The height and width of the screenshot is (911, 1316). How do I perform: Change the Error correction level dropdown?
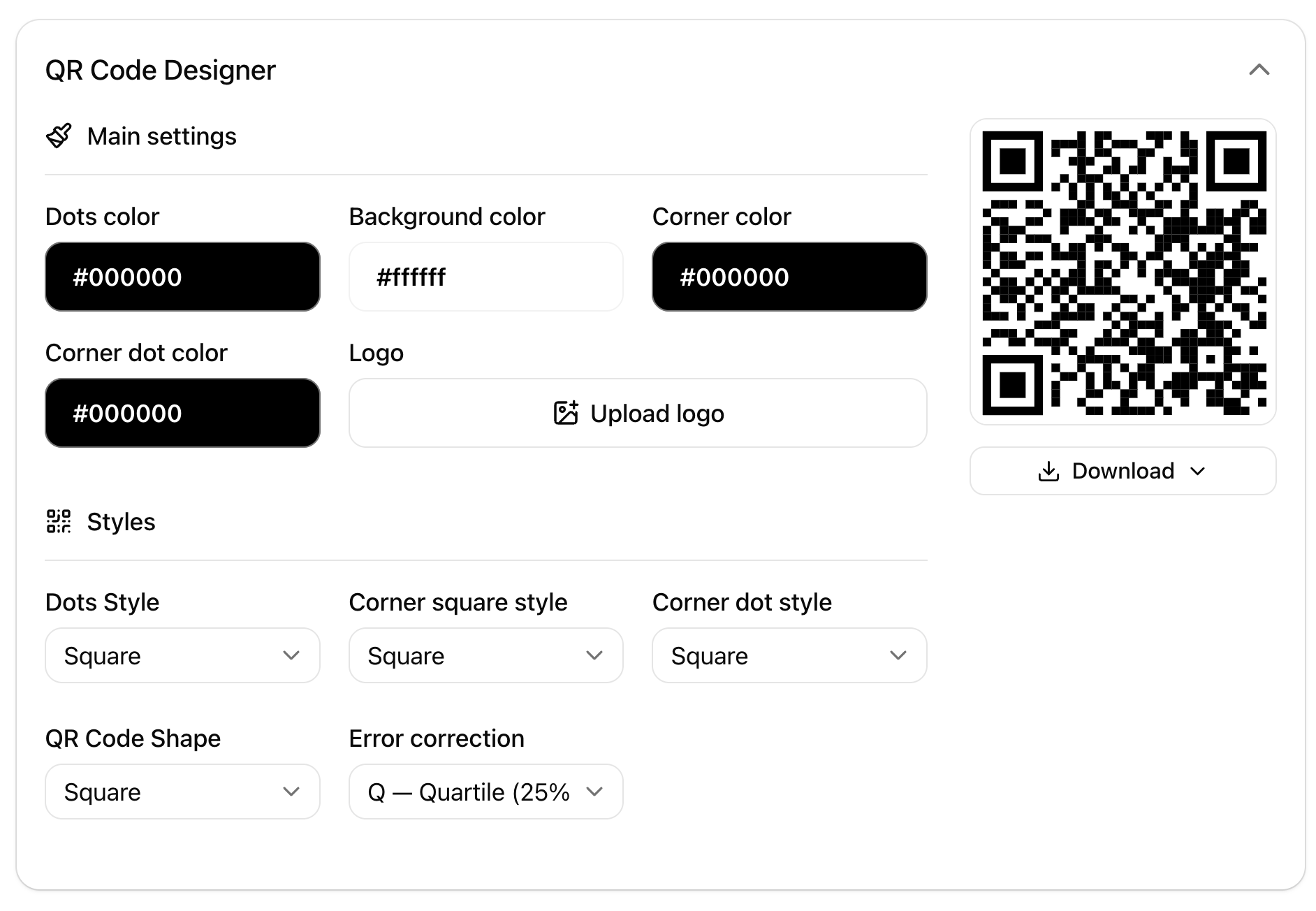(x=486, y=792)
